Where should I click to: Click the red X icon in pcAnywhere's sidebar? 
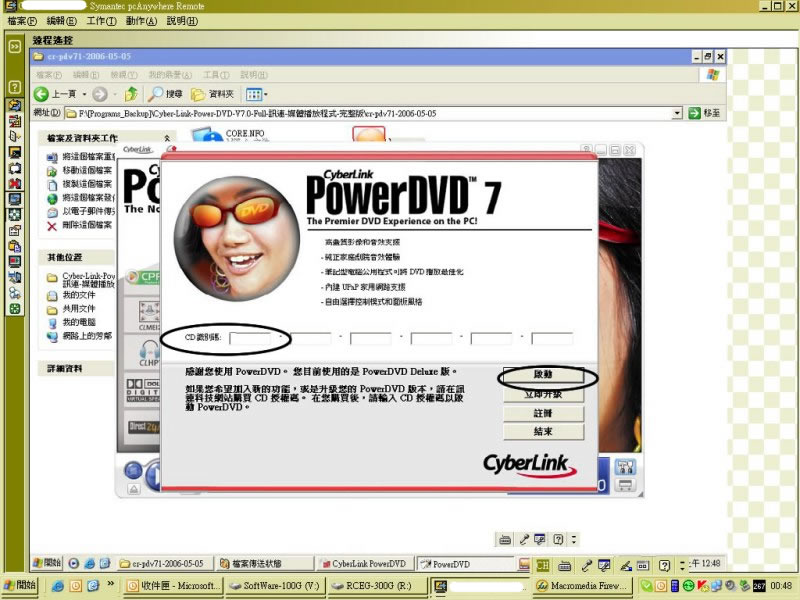click(14, 182)
